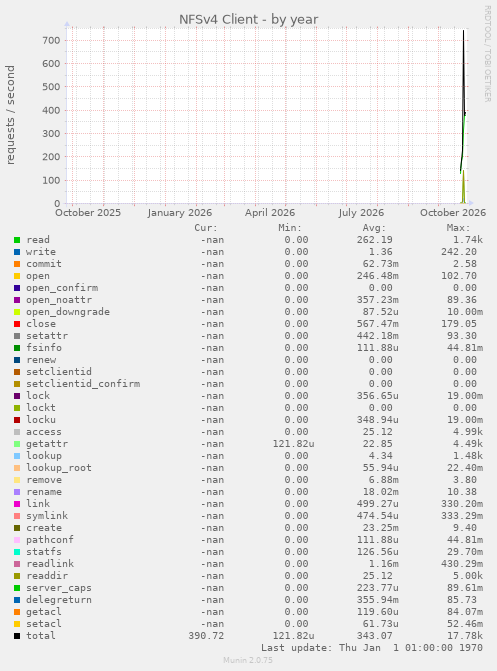Click the 'pathconf' legend label
The image size is (497, 671).
click(50, 540)
